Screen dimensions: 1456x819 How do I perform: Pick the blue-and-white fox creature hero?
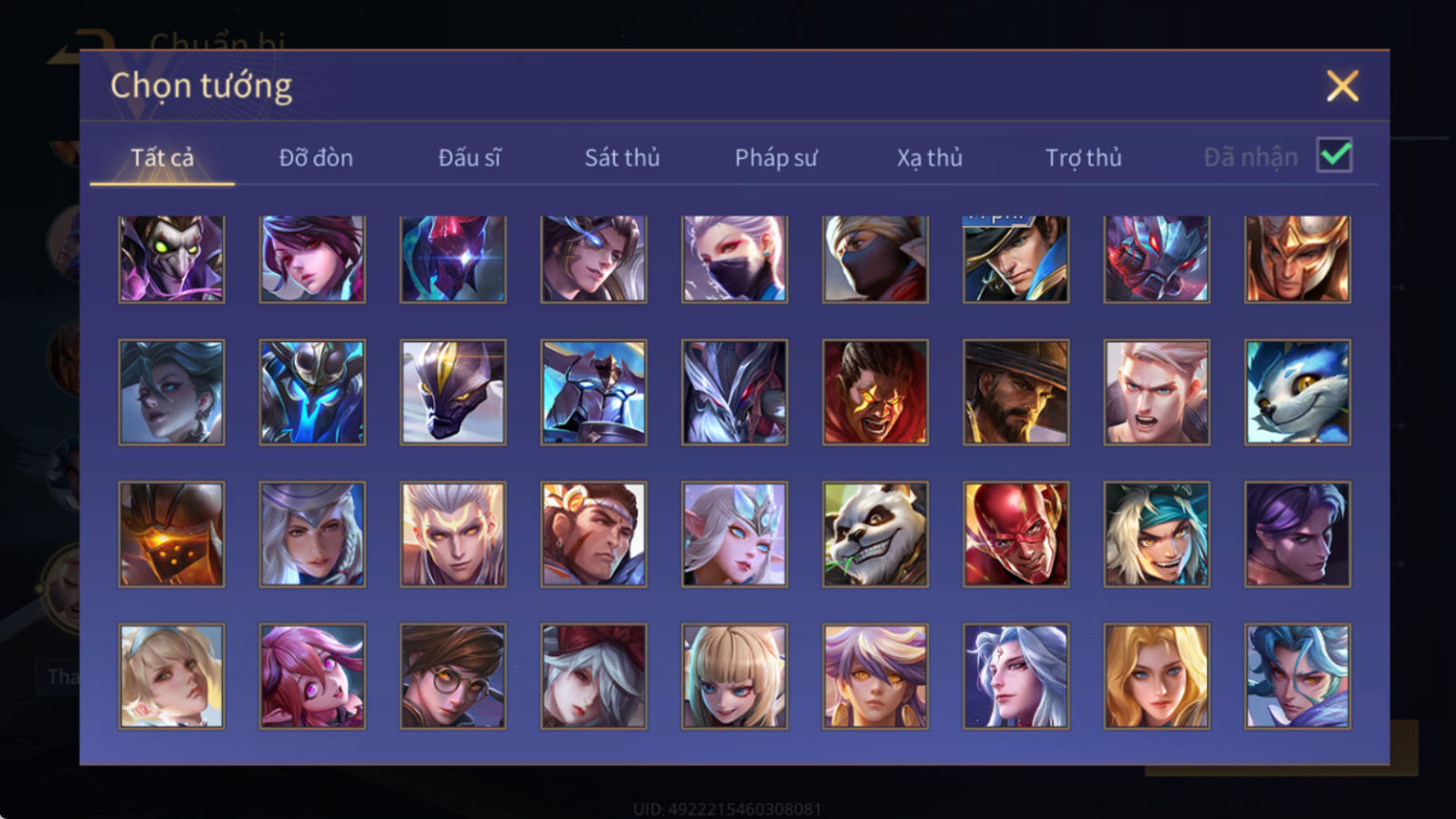(1297, 392)
